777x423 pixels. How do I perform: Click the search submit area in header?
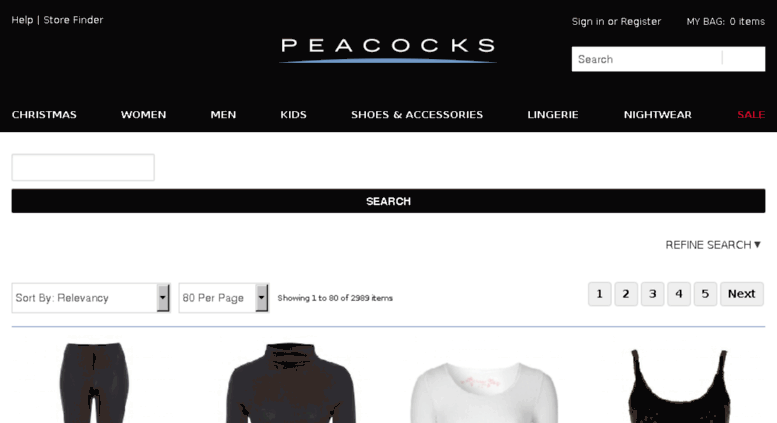[743, 59]
